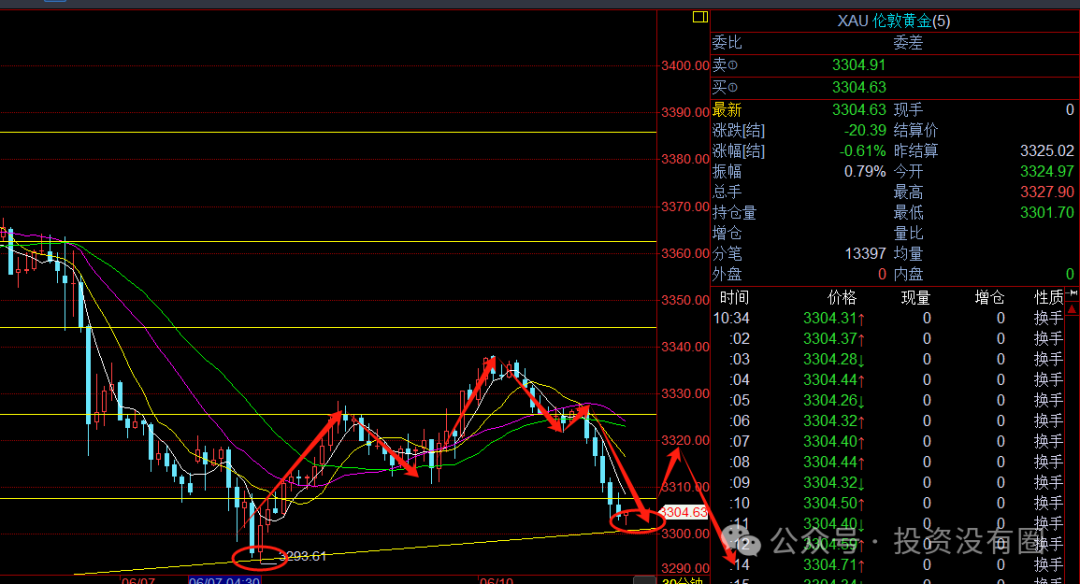Screen dimensions: 1080x584
Task: Click the 今开 value 3324.97
Action: [1047, 171]
